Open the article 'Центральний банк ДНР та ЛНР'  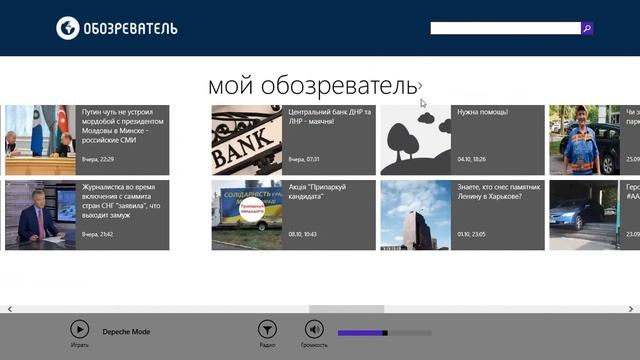[x=293, y=140]
